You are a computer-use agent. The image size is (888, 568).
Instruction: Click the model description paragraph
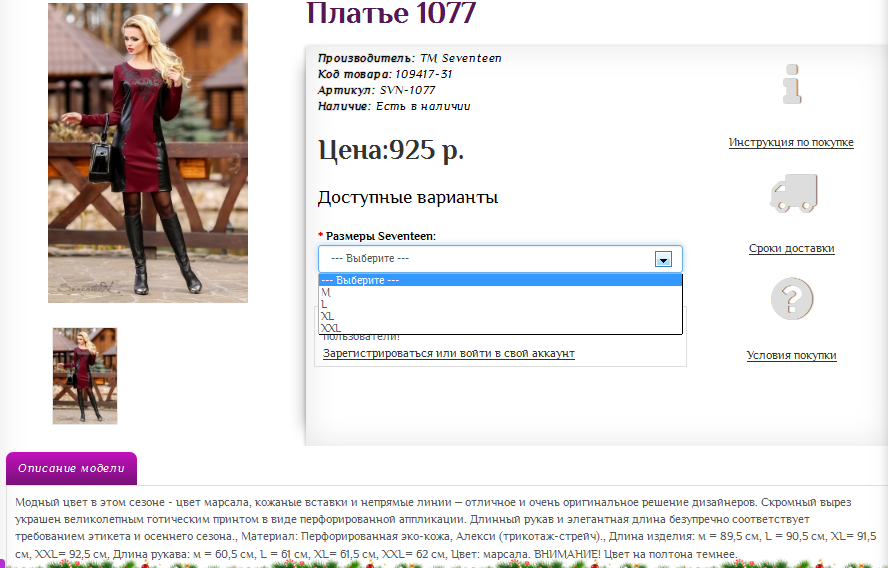point(446,528)
